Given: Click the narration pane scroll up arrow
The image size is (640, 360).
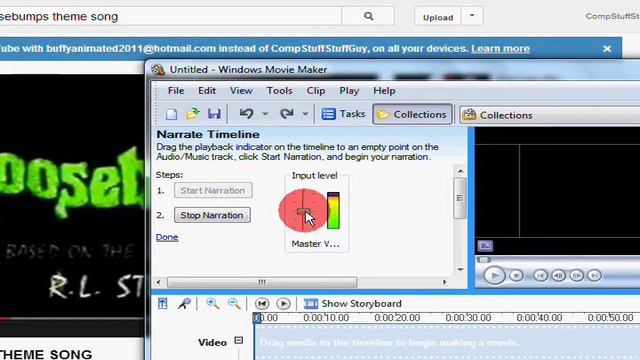Looking at the screenshot, I should [460, 171].
